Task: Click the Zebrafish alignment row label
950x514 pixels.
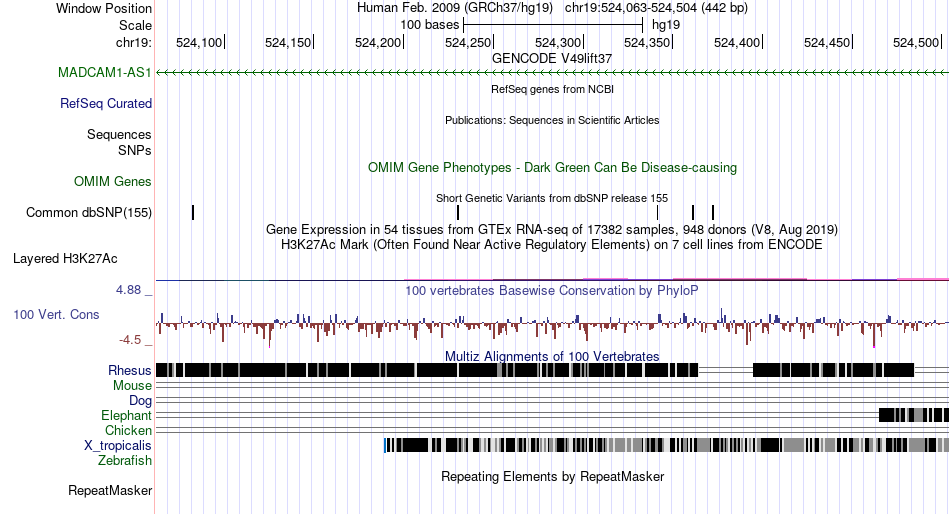Action: point(124,461)
